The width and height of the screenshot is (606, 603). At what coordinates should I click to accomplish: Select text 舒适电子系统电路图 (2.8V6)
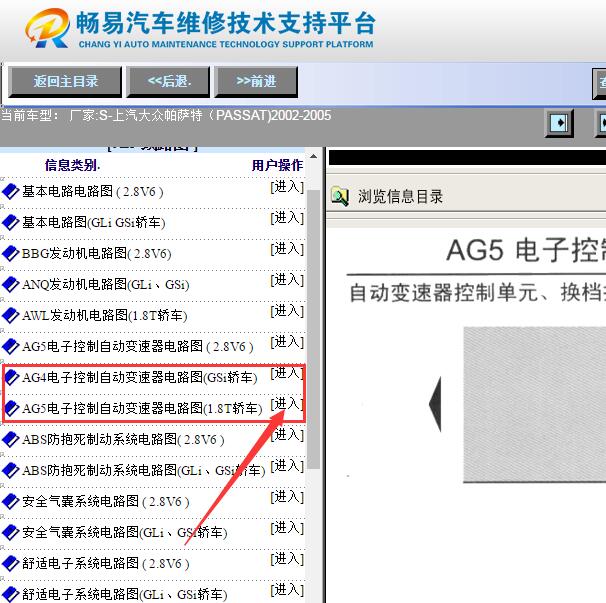click(106, 563)
